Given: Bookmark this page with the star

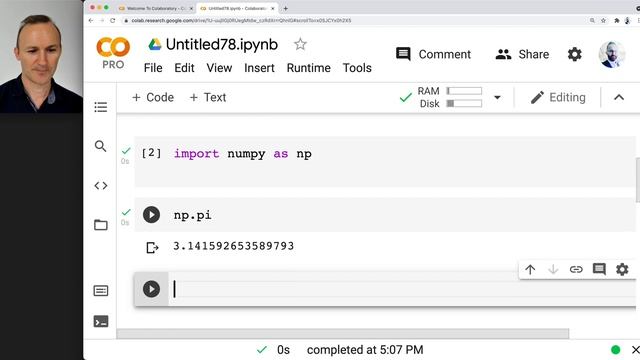Looking at the screenshot, I should 603,20.
